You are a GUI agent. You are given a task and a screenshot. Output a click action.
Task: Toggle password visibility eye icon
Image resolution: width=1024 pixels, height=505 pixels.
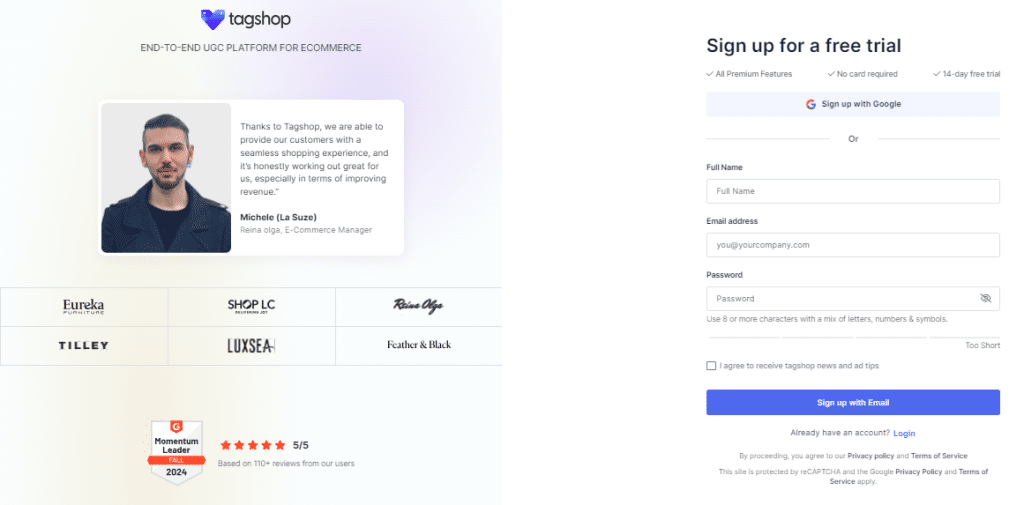coord(985,298)
